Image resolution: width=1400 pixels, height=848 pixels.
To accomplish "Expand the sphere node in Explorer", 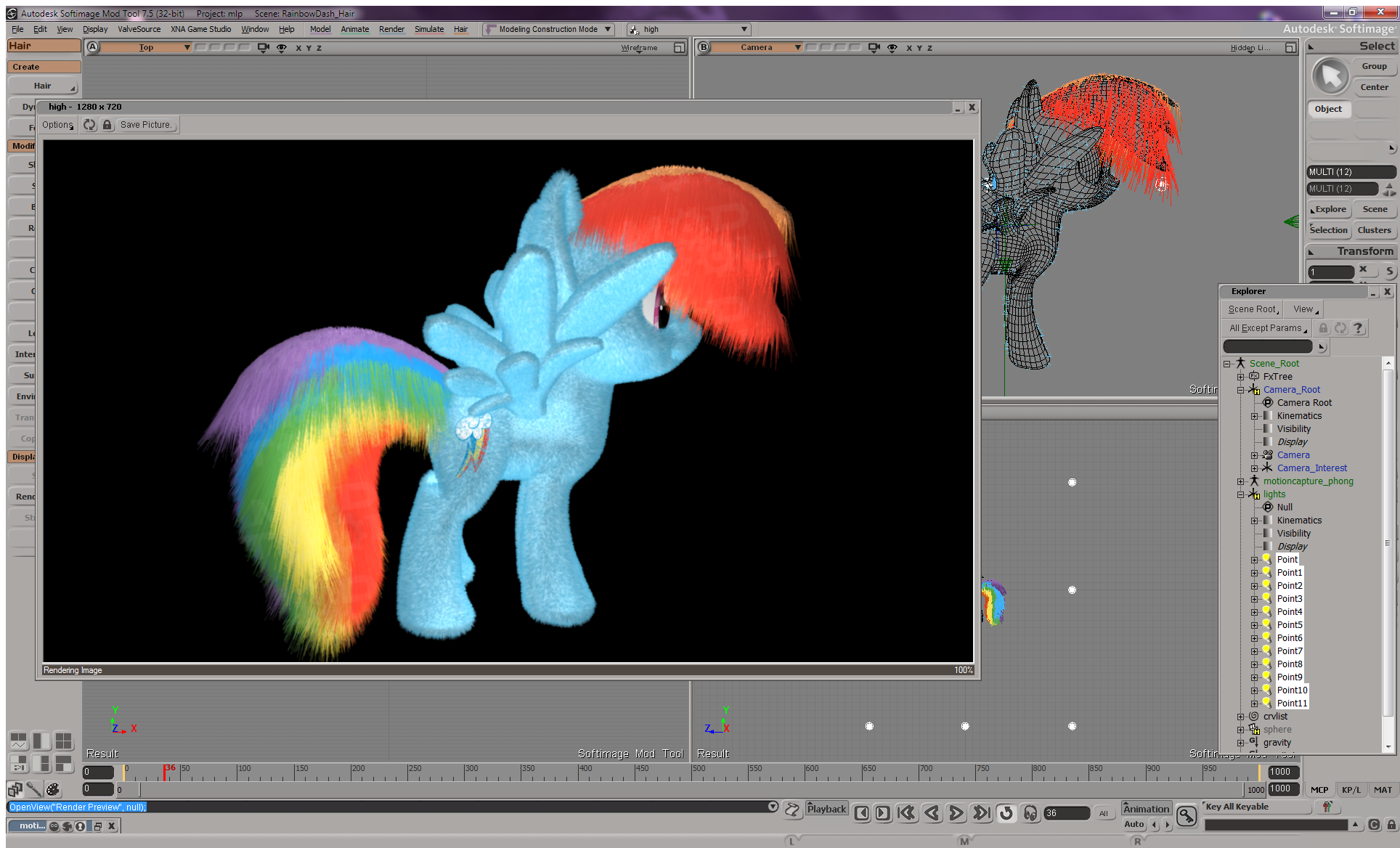I will (1241, 730).
